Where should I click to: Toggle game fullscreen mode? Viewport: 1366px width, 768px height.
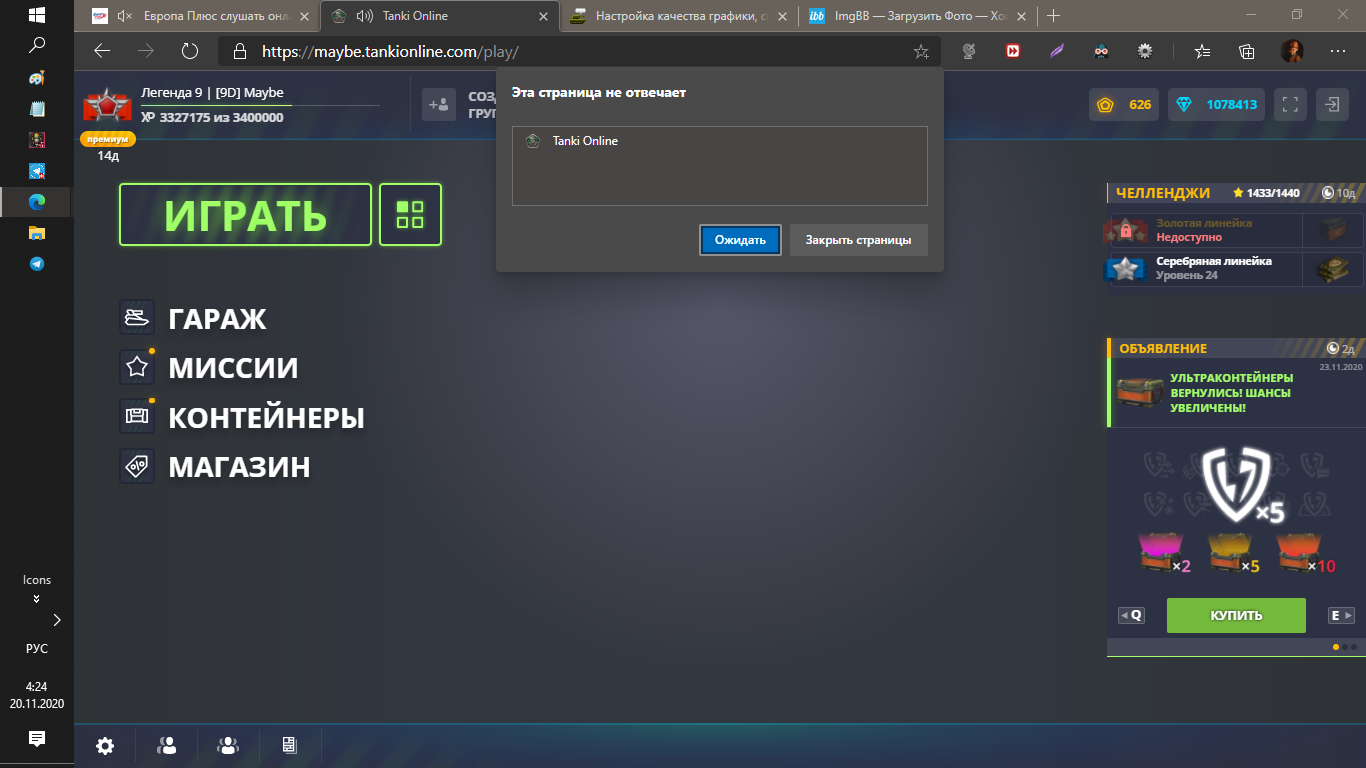click(x=1290, y=104)
